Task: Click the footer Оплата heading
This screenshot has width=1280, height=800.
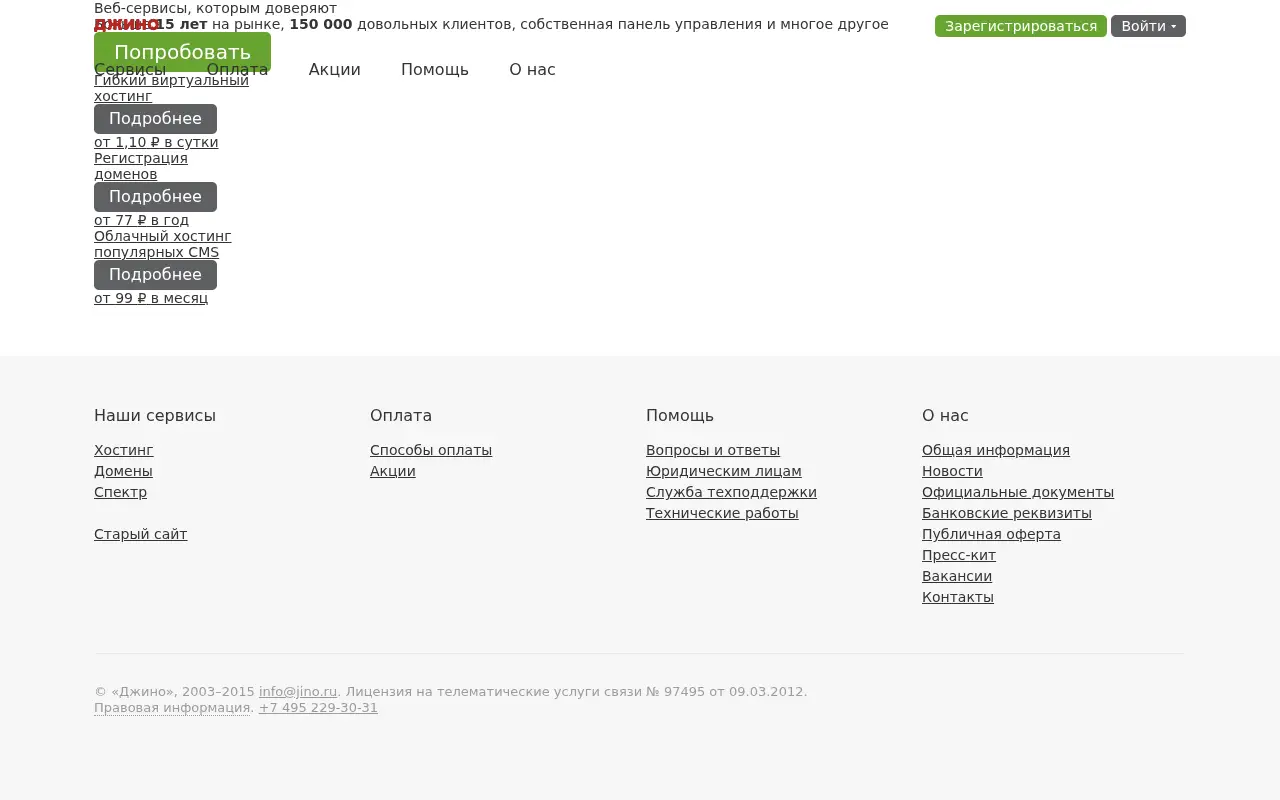Action: [x=401, y=415]
